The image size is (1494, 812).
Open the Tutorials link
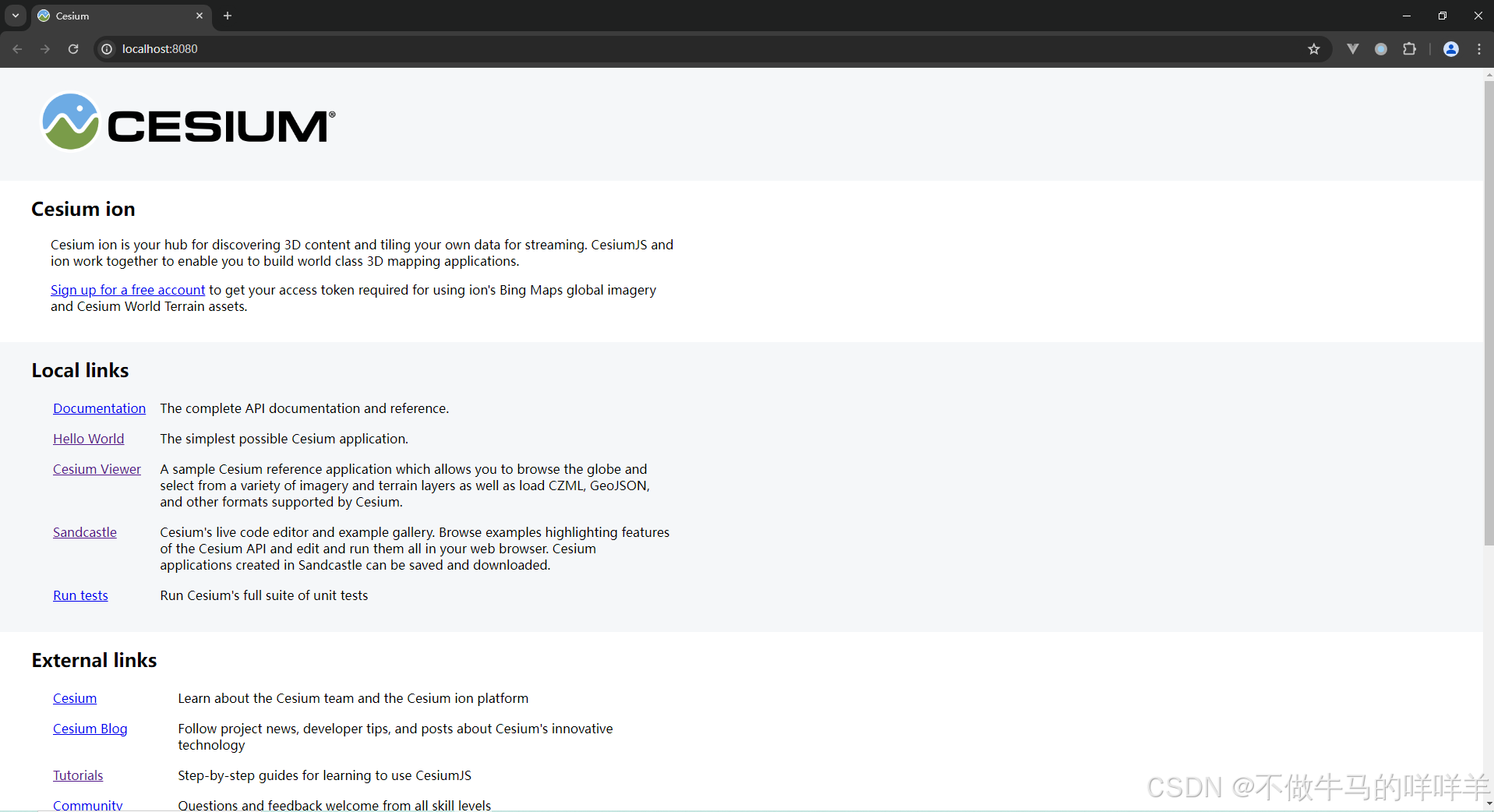click(x=78, y=775)
